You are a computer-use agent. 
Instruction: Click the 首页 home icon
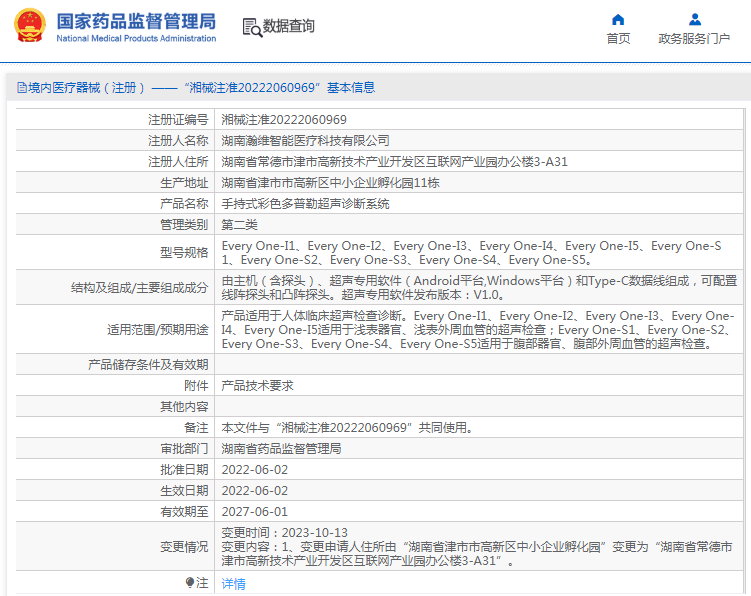pos(618,20)
